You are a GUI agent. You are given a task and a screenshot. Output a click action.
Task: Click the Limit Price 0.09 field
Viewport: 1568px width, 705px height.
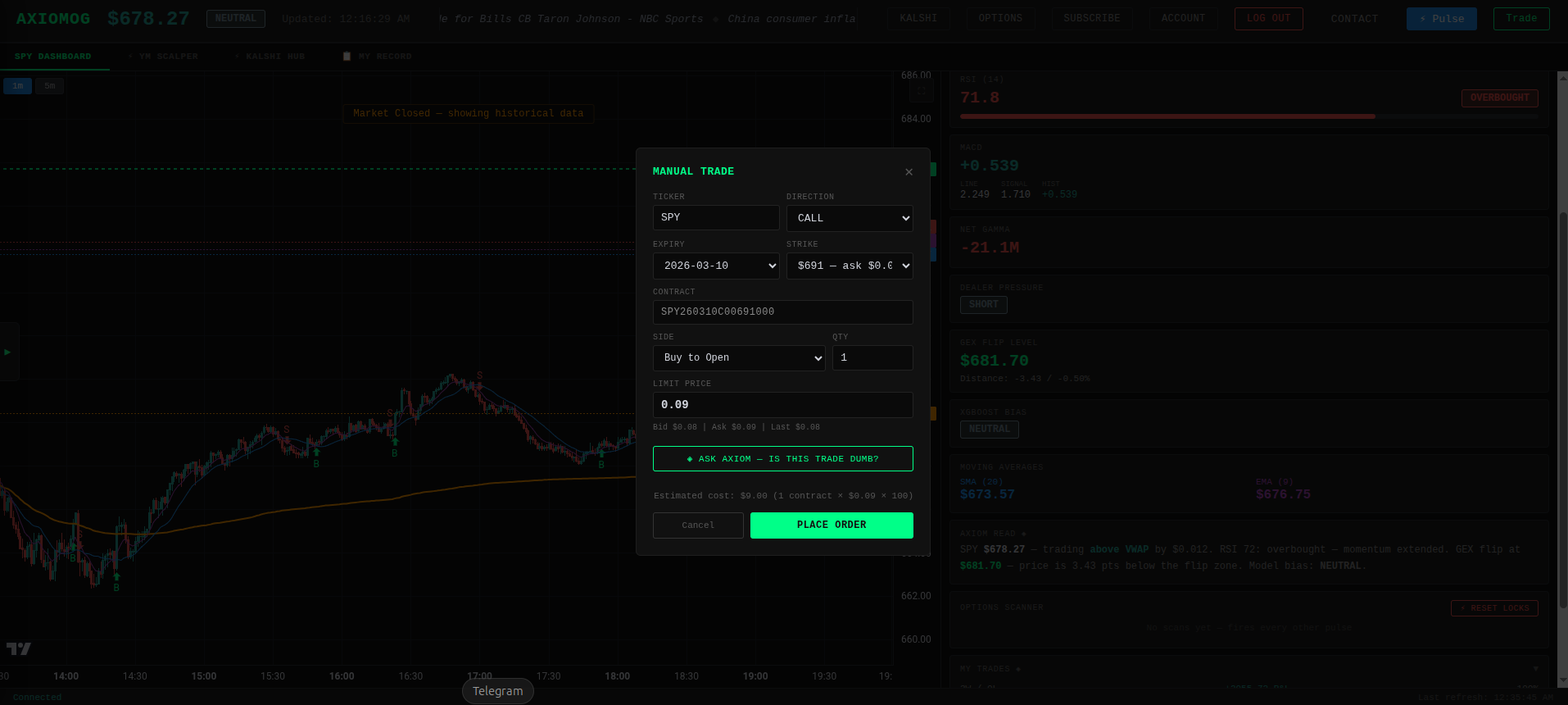[782, 405]
